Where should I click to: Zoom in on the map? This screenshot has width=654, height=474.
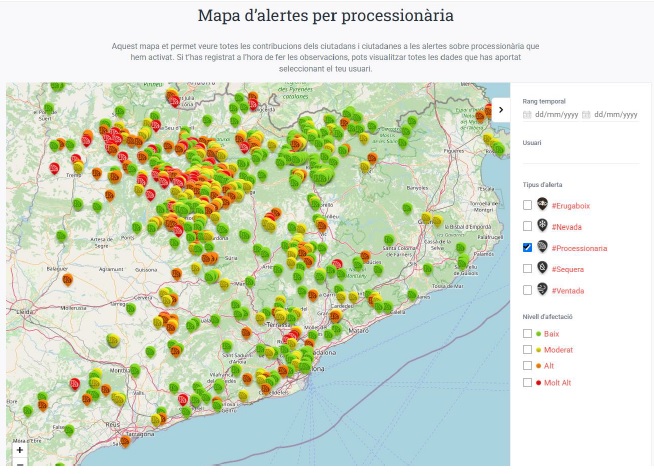coord(20,450)
